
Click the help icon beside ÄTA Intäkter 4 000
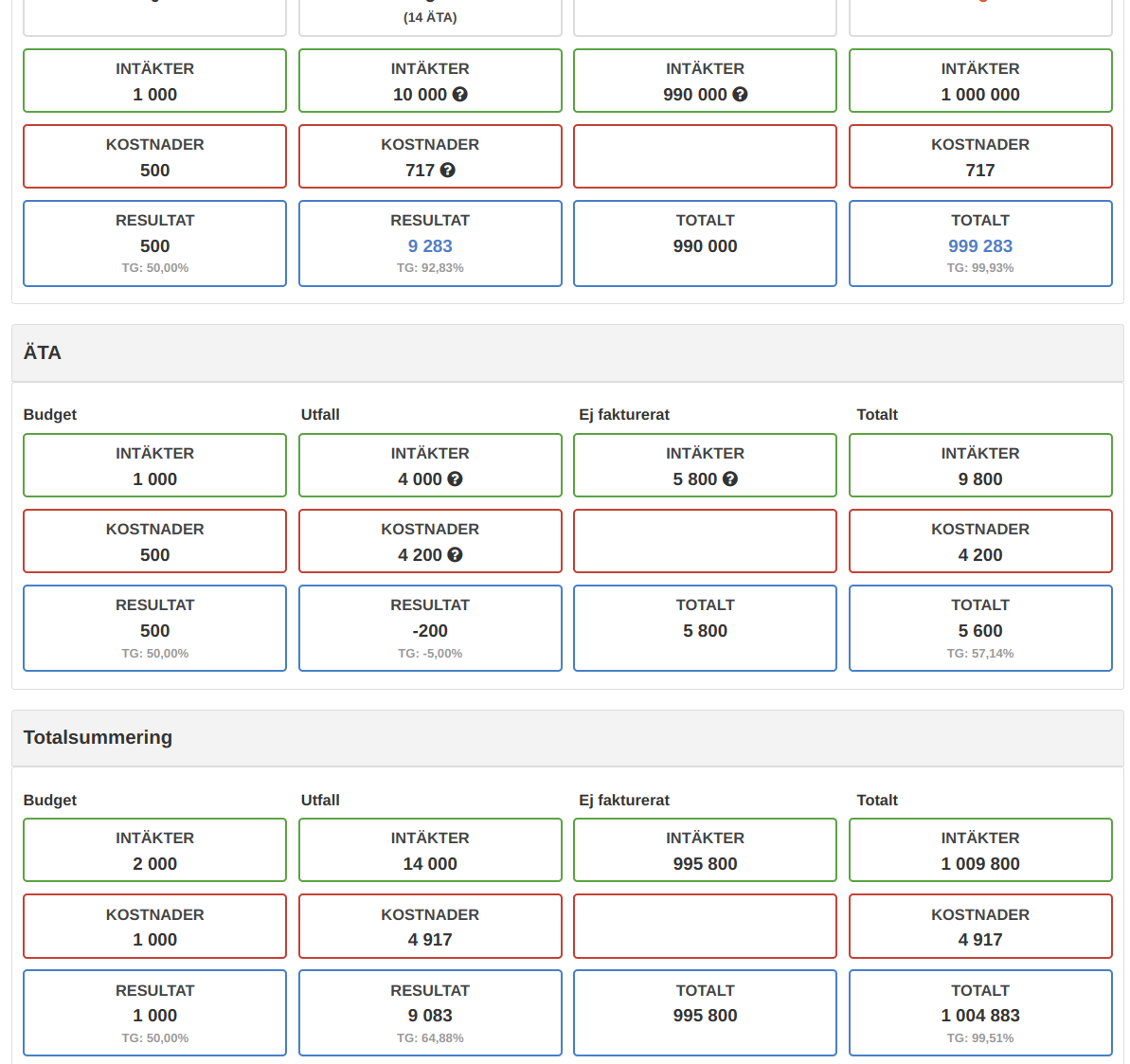click(456, 479)
